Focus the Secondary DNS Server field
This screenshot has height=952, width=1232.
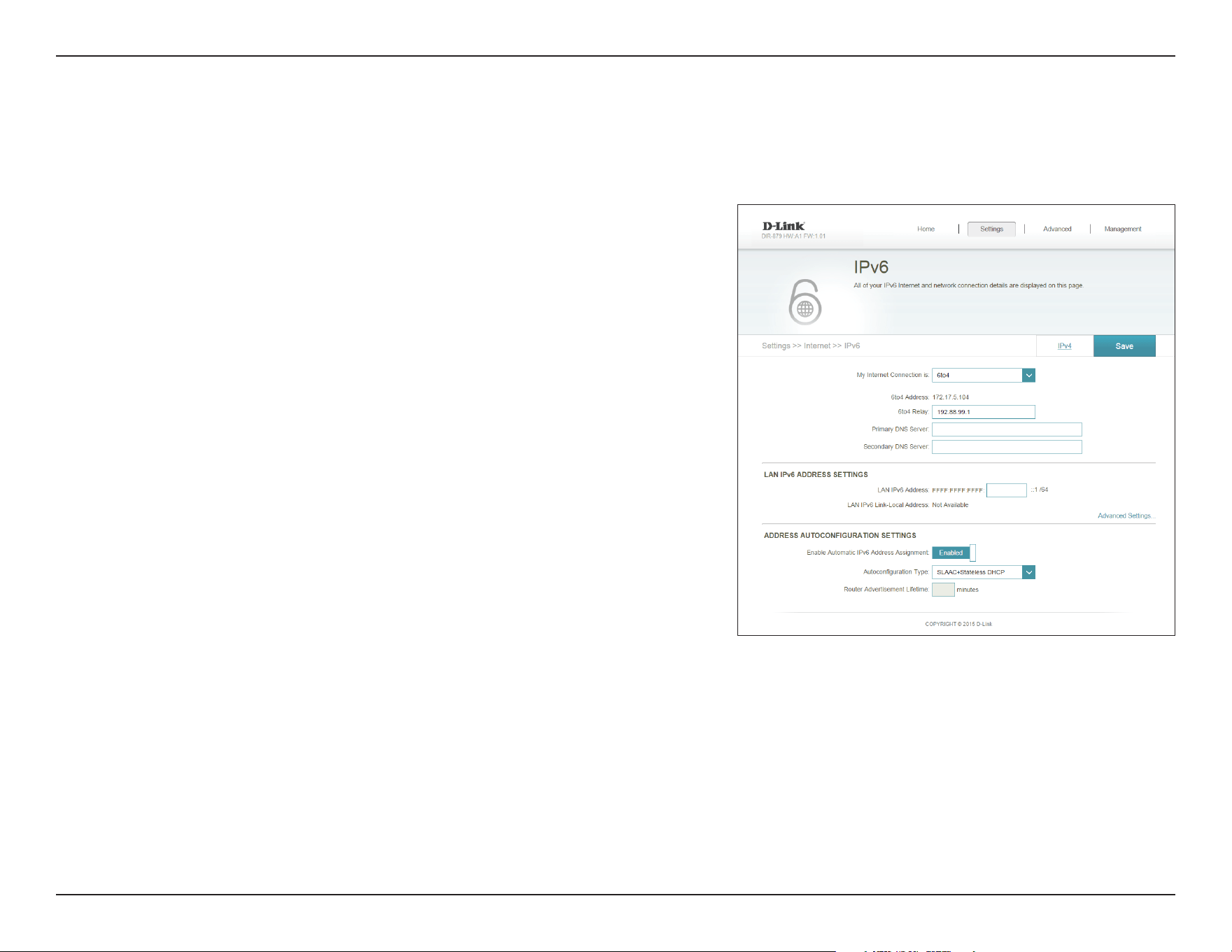coord(1007,447)
